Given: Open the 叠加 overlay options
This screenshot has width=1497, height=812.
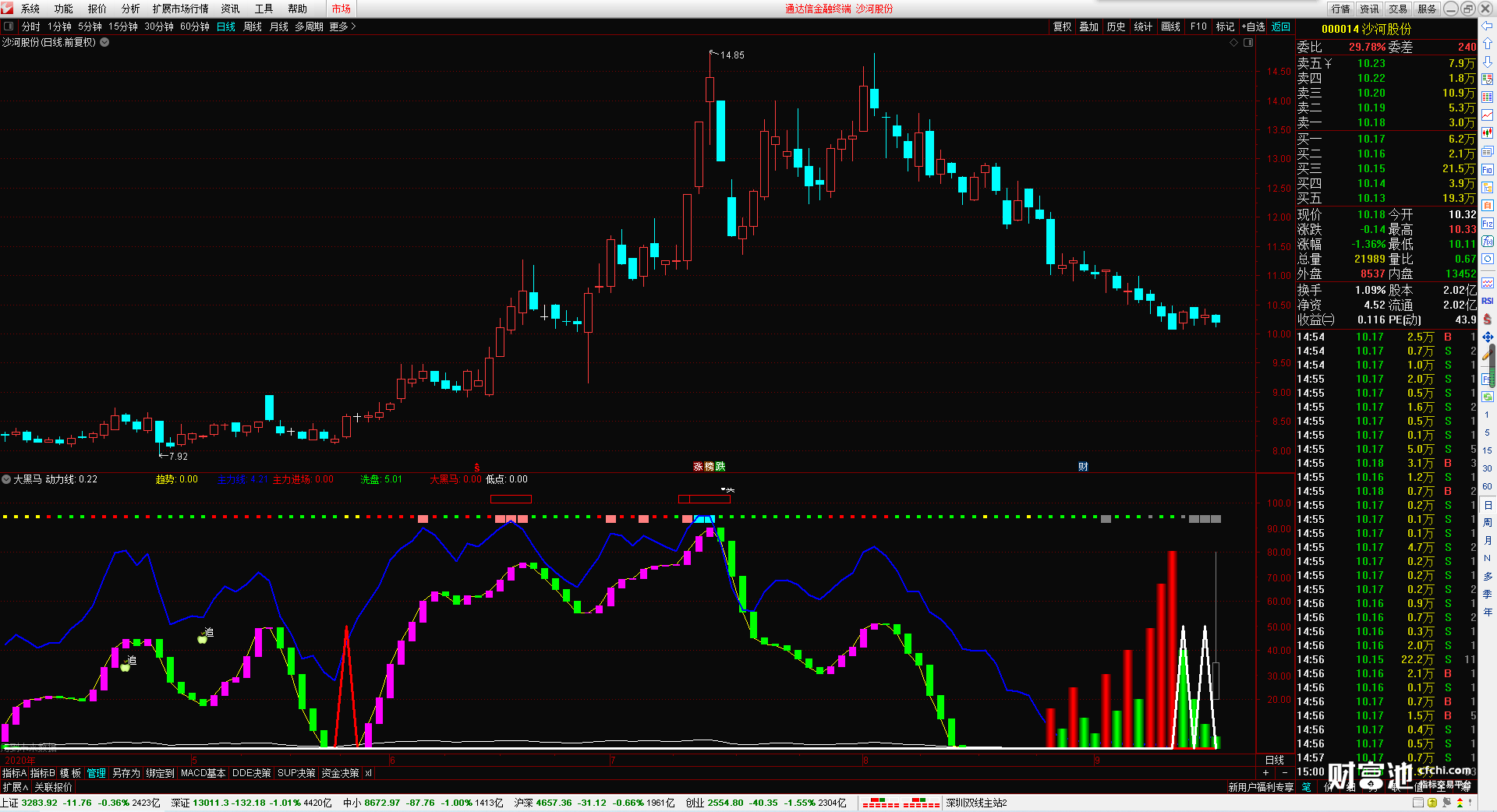Looking at the screenshot, I should pos(1088,26).
